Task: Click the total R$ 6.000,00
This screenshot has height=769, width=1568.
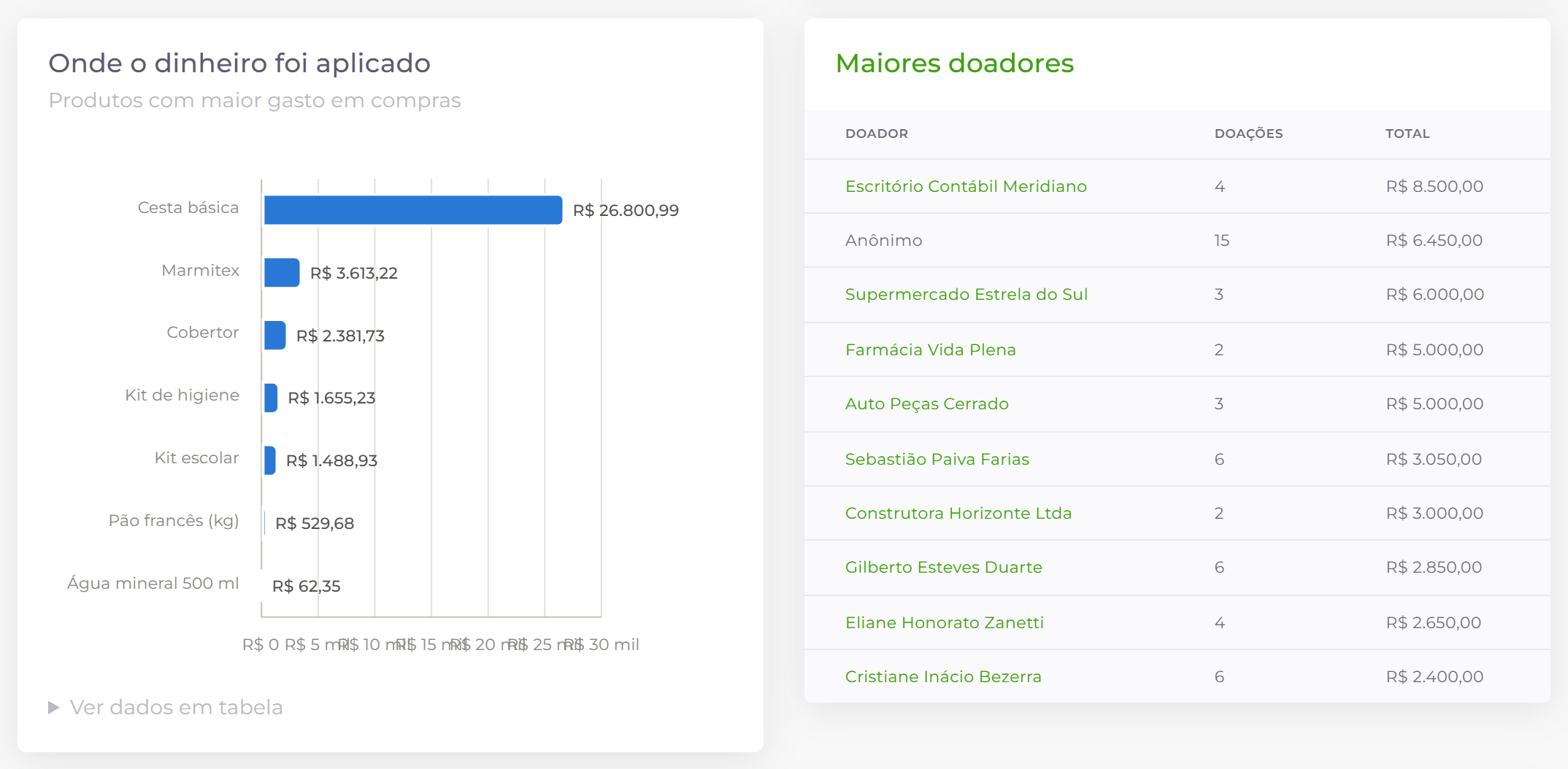Action: pyautogui.click(x=1435, y=294)
